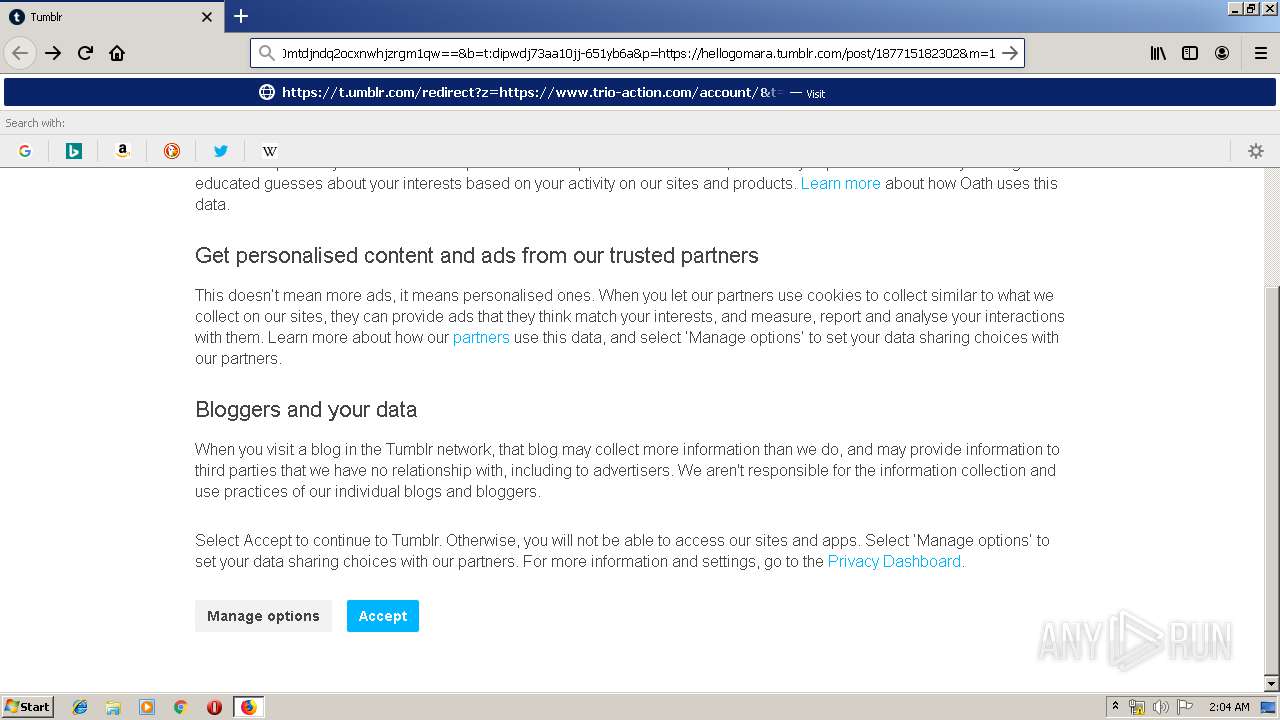Launch Chrome from taskbar

click(x=181, y=707)
